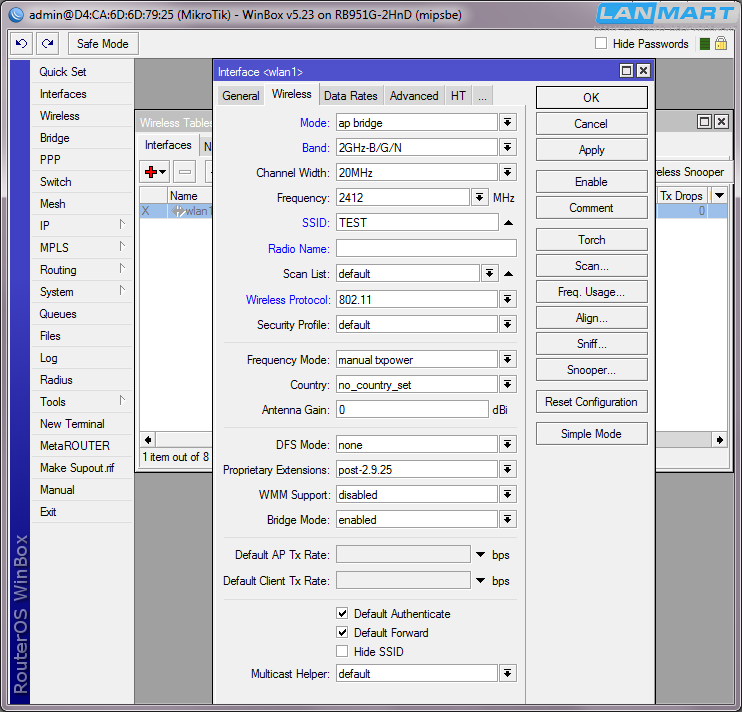Click the minus remove button in Wireless Tables
Image resolution: width=742 pixels, height=712 pixels.
point(185,172)
